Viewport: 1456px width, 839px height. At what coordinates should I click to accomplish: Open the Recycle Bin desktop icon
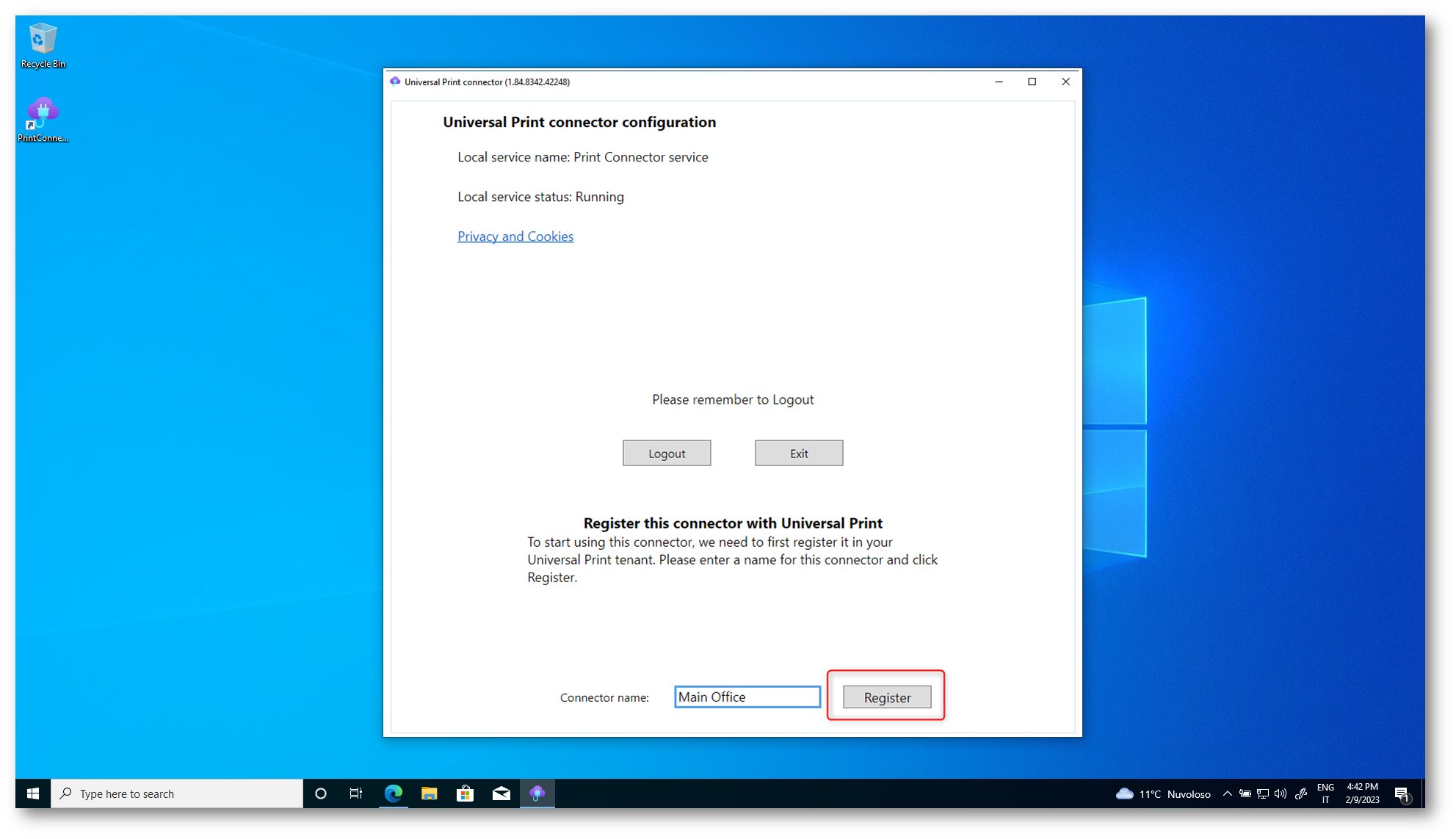43,46
